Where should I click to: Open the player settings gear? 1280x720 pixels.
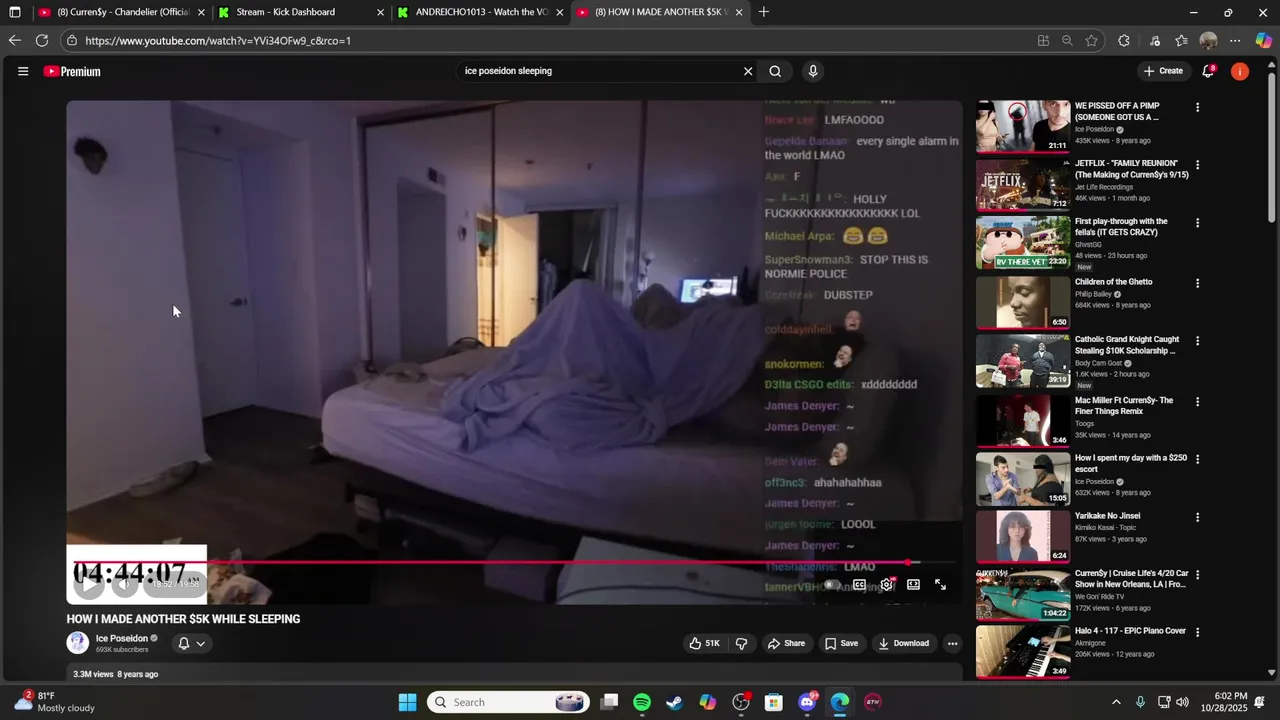coord(886,585)
